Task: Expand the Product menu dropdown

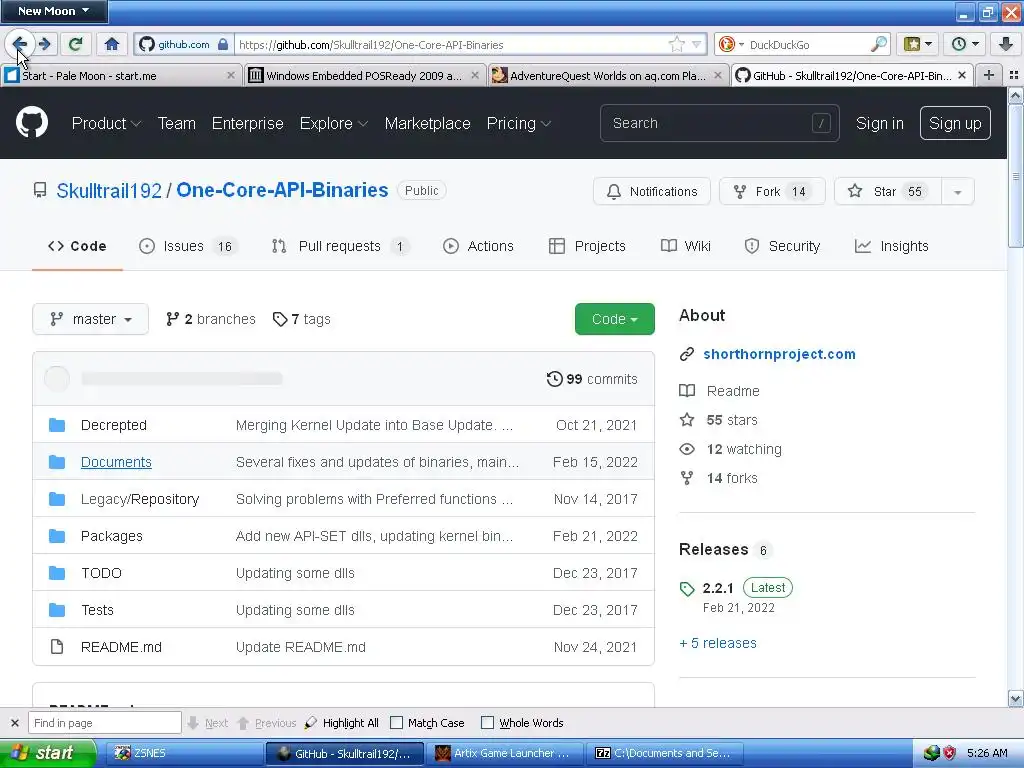Action: tap(106, 123)
